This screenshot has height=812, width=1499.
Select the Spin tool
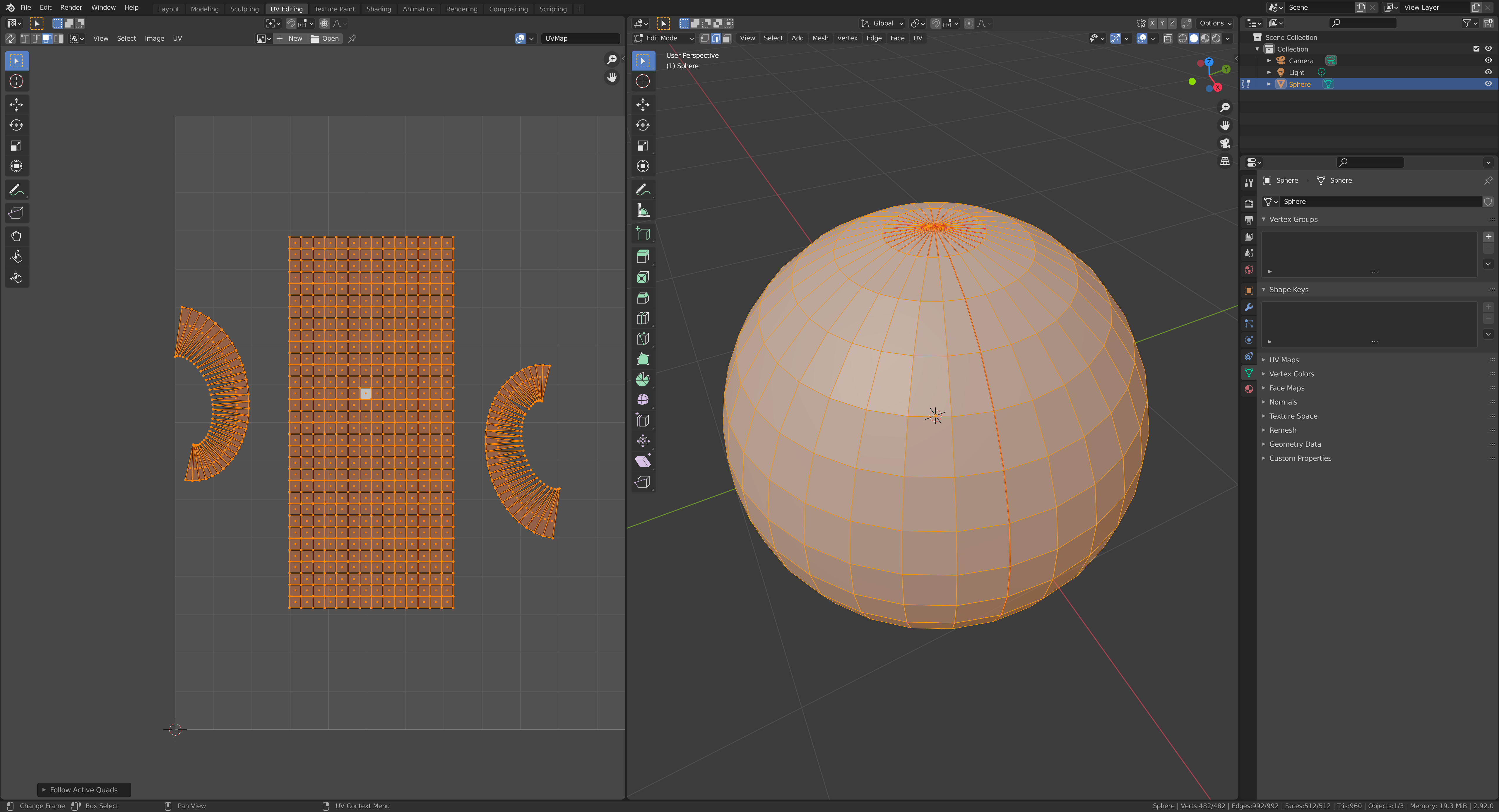point(642,380)
